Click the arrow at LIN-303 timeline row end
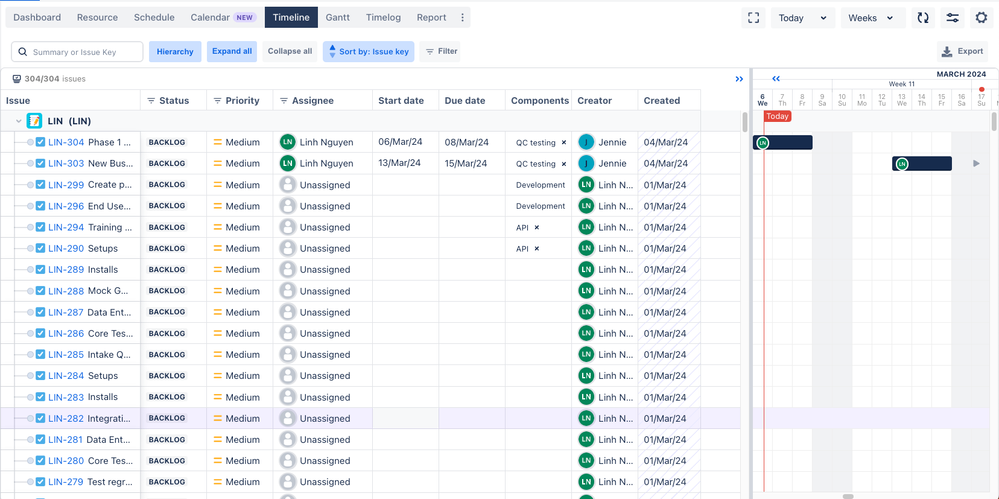The image size is (999, 499). [976, 164]
